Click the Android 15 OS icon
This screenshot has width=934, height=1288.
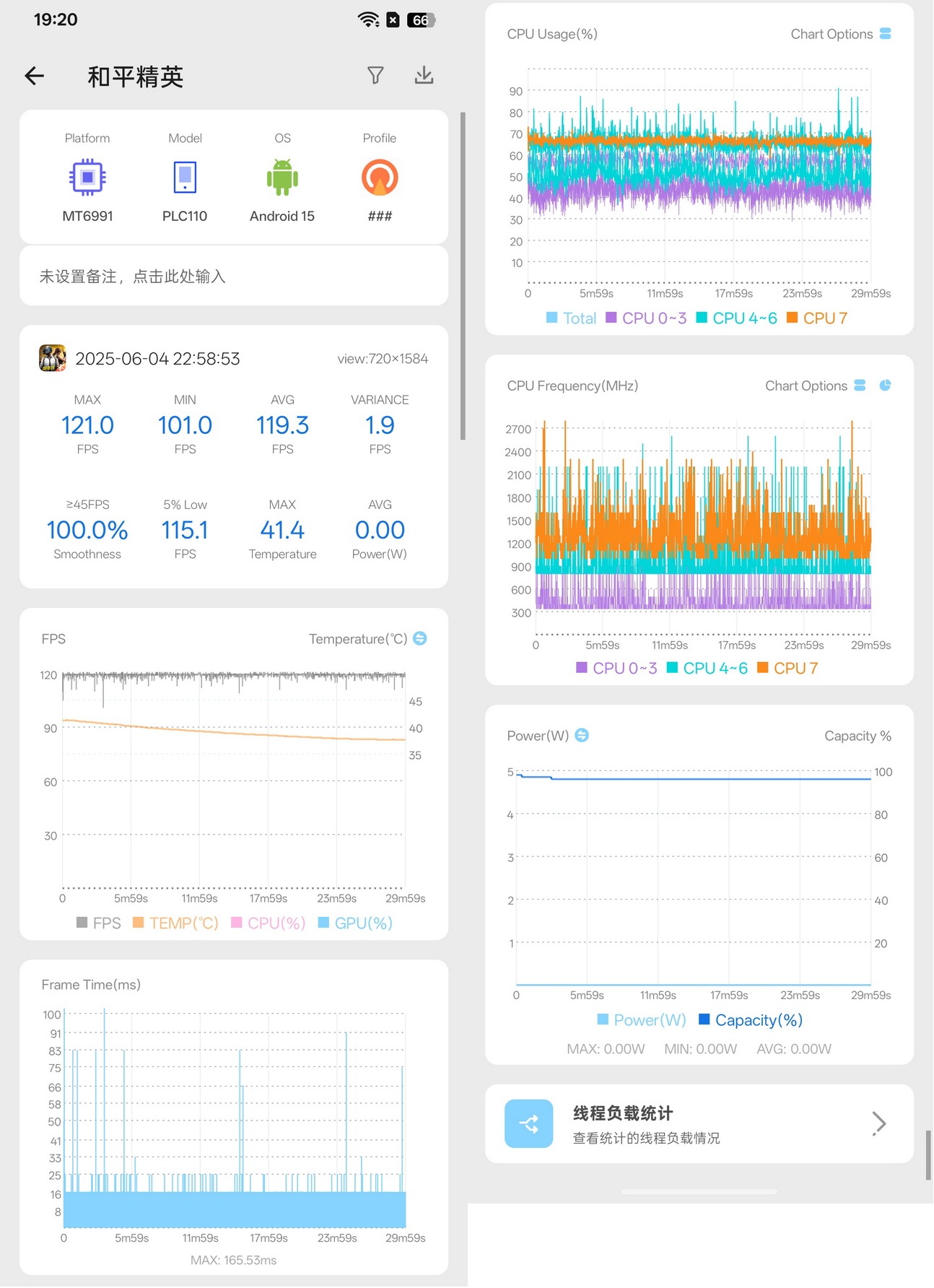(282, 177)
